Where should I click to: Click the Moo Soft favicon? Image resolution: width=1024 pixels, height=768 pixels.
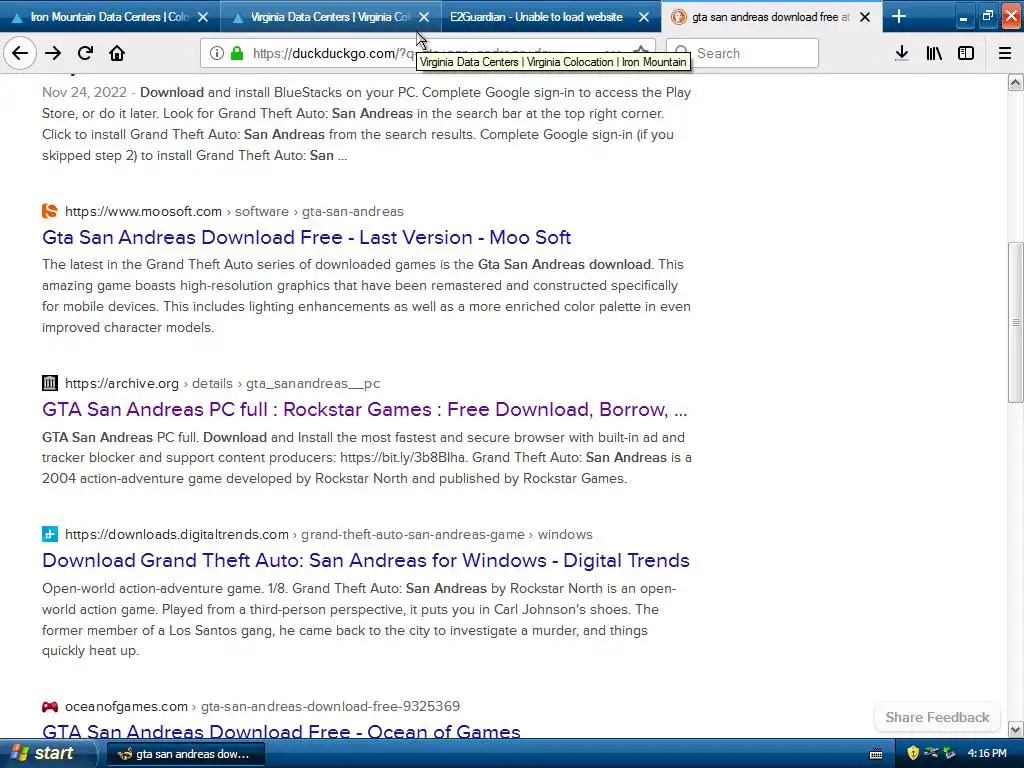click(x=50, y=211)
